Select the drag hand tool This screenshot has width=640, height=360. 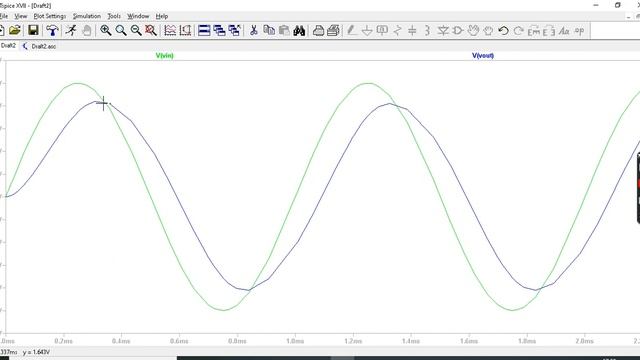tap(488, 30)
